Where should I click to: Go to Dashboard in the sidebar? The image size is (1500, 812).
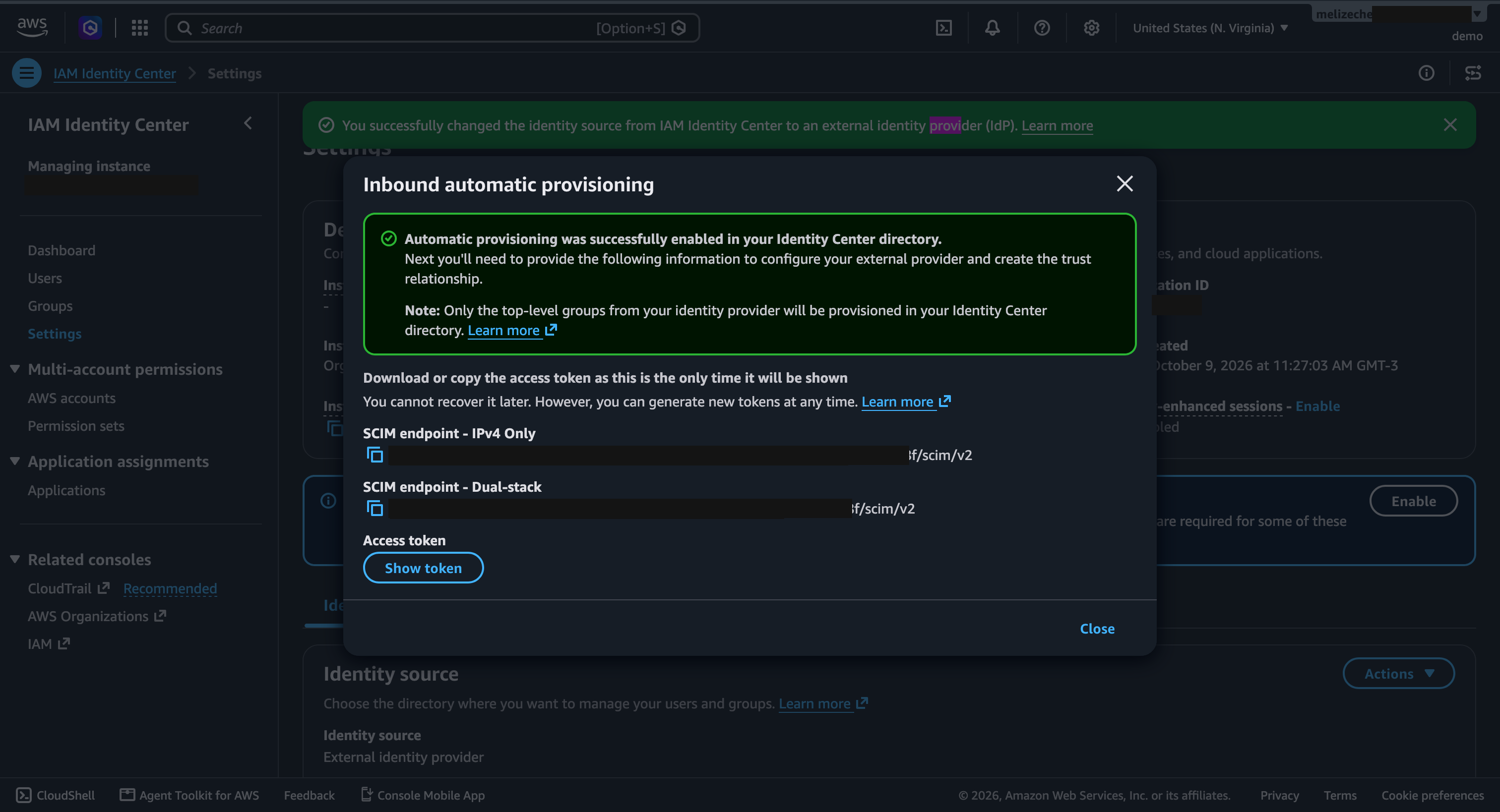click(x=62, y=250)
